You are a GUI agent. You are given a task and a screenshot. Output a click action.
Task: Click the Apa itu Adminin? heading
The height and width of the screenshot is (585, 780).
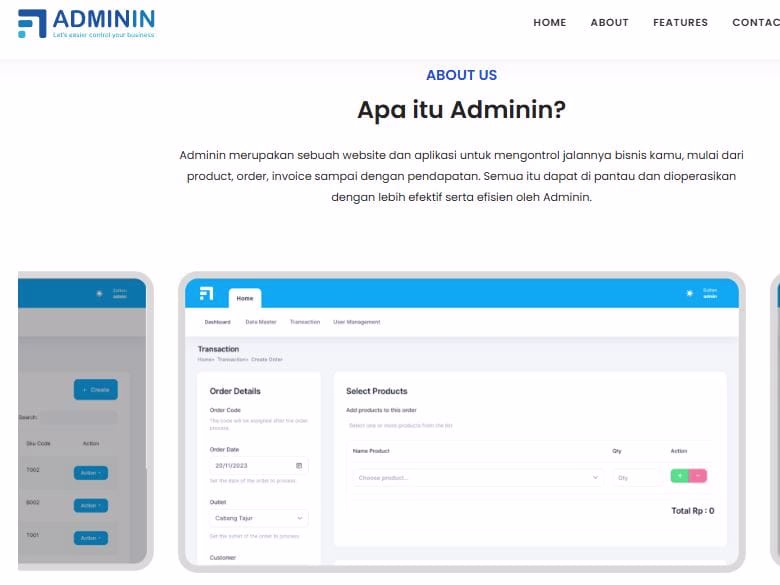(462, 110)
